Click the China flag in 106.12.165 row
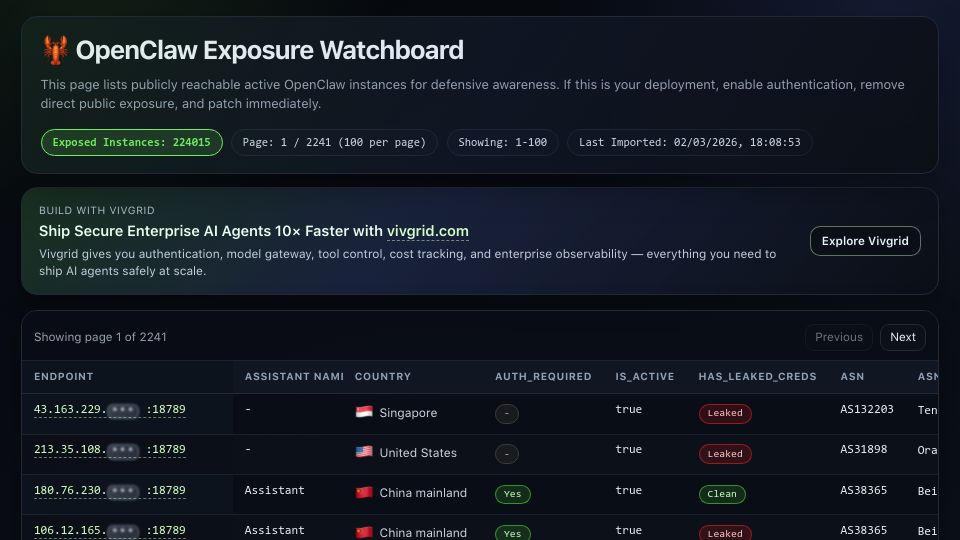960x540 pixels. [364, 532]
